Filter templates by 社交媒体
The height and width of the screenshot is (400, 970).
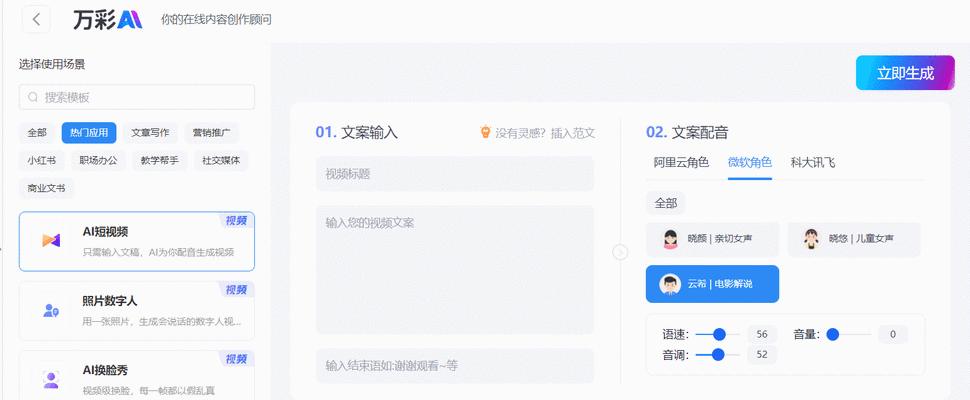click(221, 160)
